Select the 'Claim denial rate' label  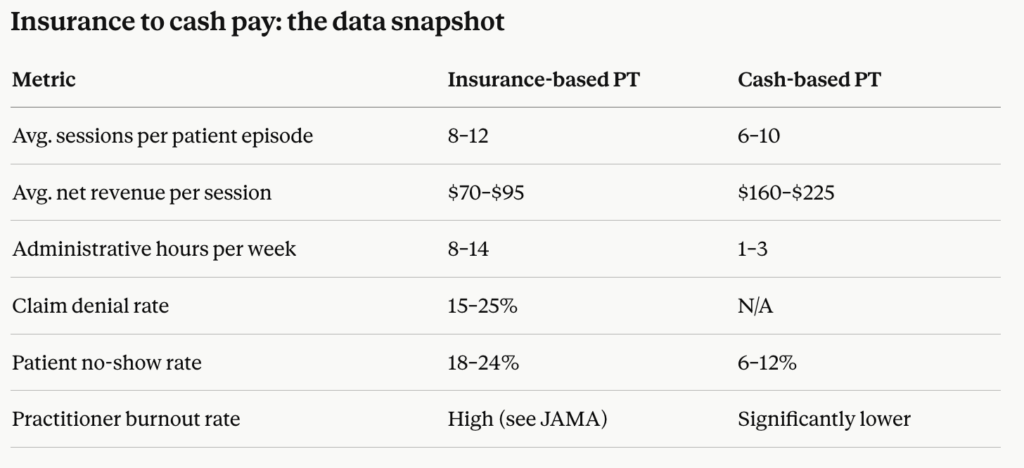[x=90, y=306]
